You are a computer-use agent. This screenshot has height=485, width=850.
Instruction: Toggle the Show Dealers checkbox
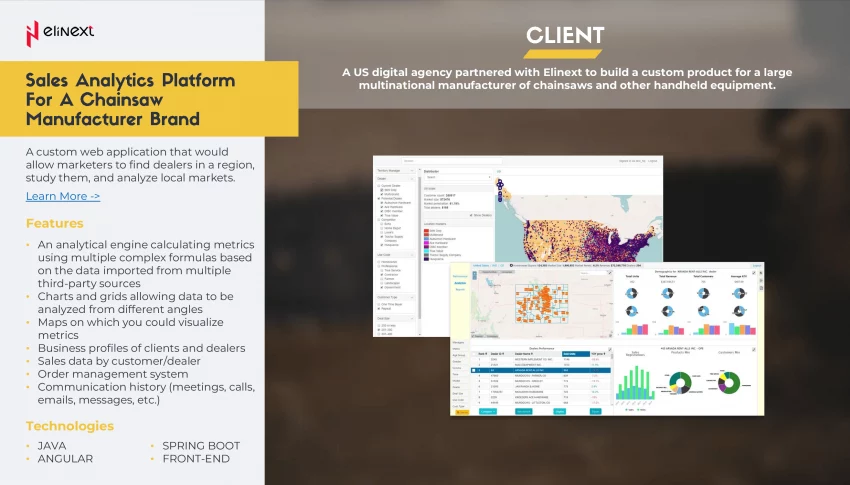[472, 215]
